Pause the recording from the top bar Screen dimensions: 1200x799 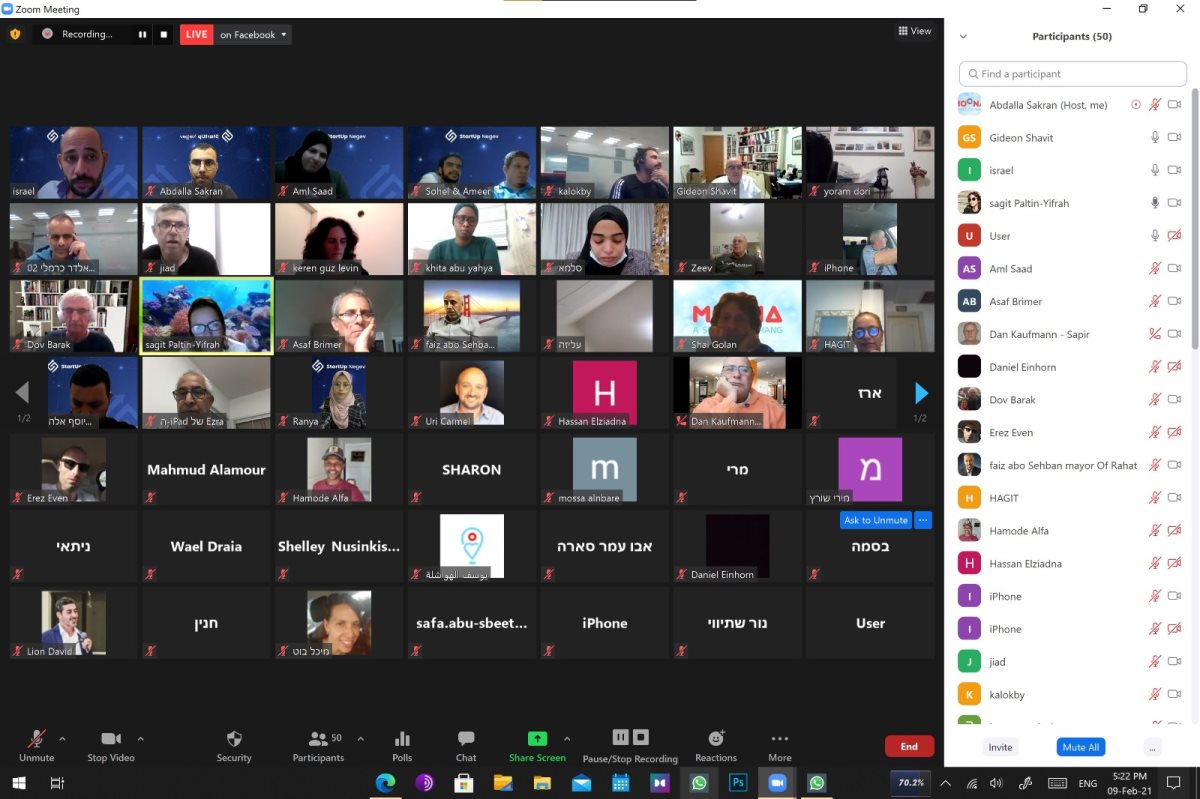[142, 34]
